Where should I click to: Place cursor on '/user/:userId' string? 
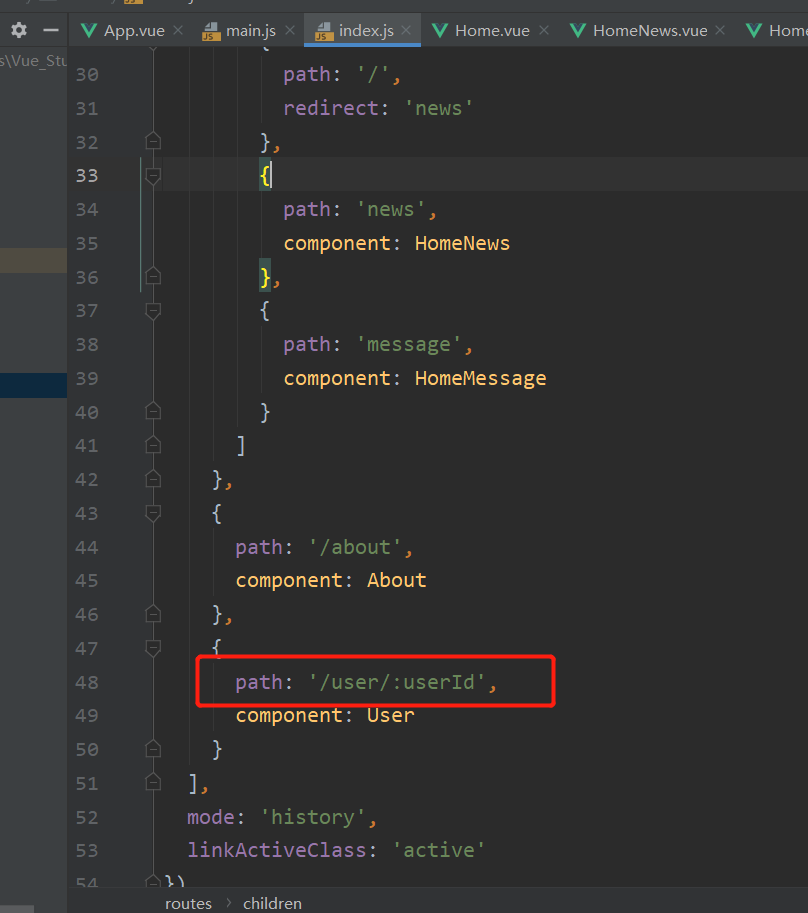(397, 682)
